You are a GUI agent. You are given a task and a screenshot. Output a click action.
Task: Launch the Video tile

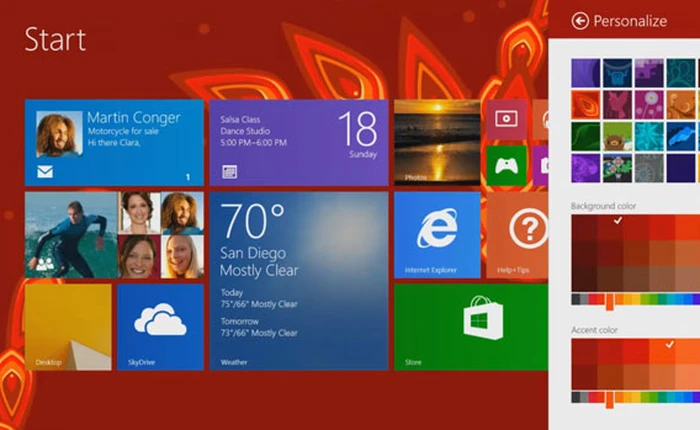pos(506,119)
